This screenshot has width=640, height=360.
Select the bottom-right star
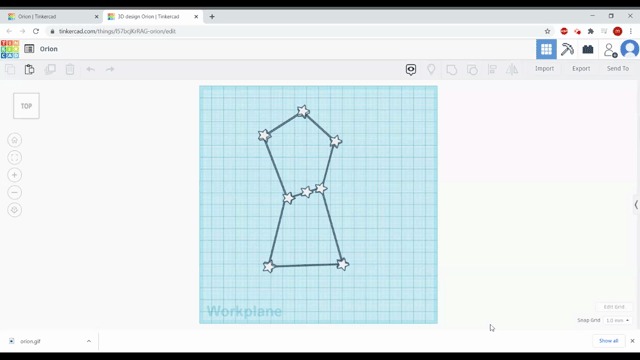(342, 264)
